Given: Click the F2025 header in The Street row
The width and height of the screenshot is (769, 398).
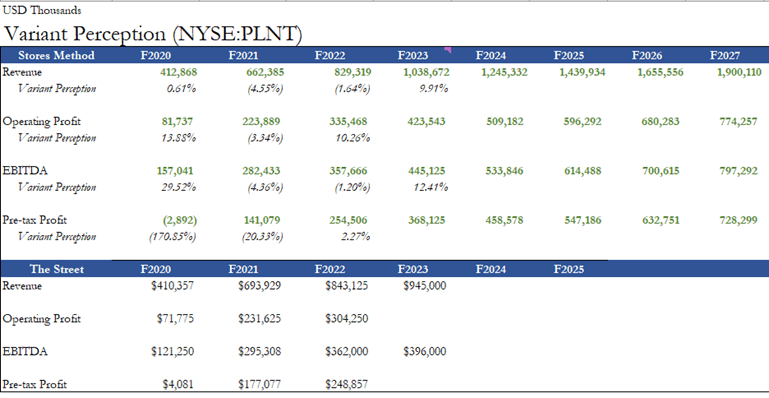Looking at the screenshot, I should click(569, 269).
